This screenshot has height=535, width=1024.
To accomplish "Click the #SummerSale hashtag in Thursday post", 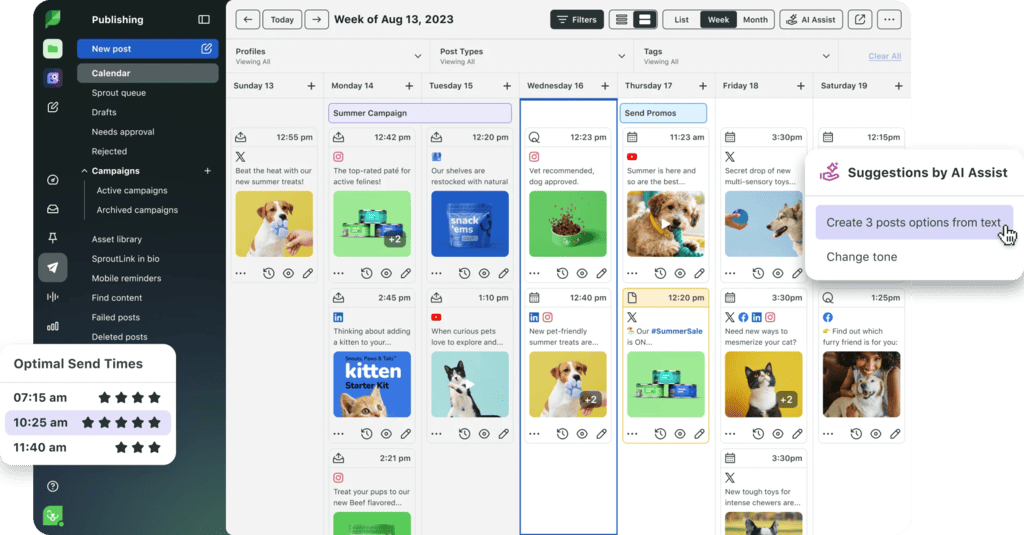I will 677,331.
